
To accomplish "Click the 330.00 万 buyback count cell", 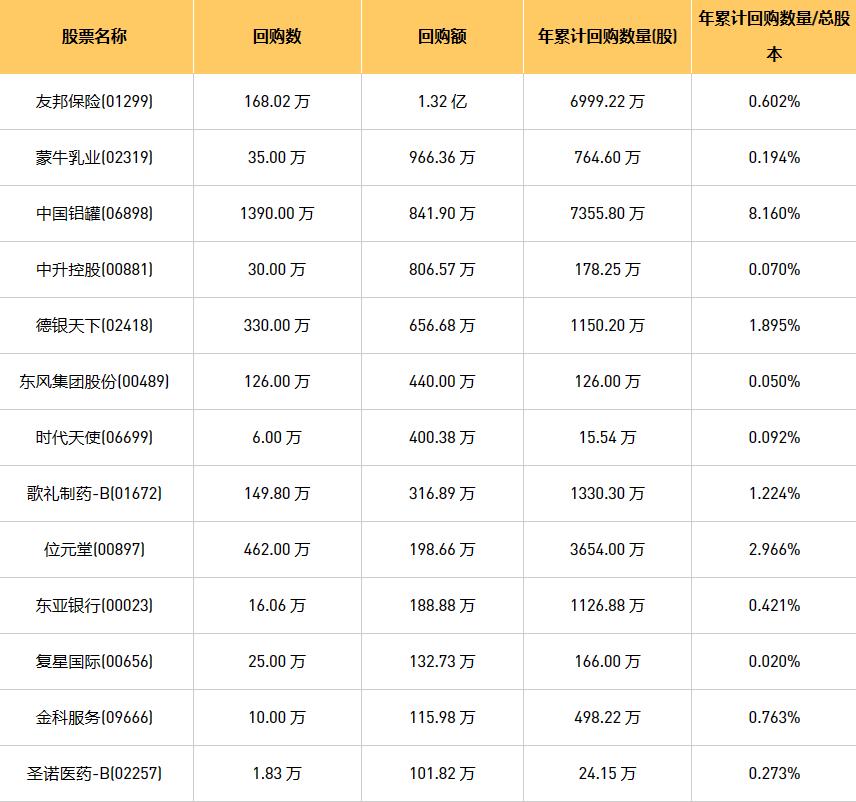I will (277, 326).
